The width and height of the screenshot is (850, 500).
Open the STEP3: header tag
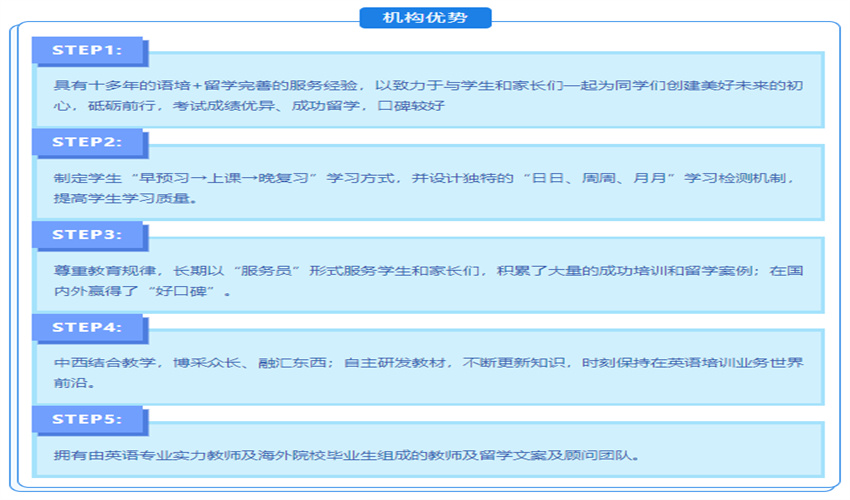[87, 235]
